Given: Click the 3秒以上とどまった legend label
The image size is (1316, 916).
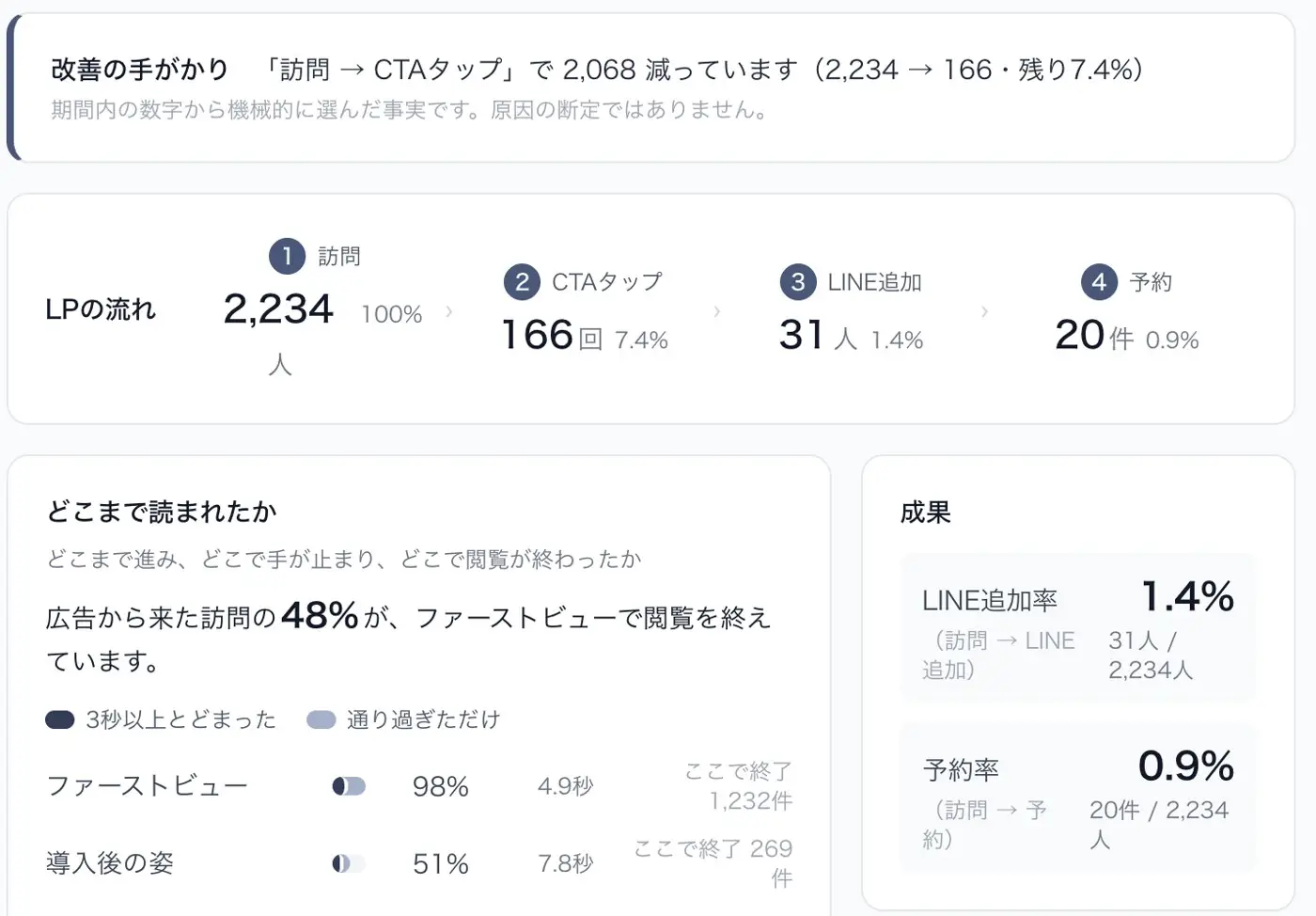Looking at the screenshot, I should pyautogui.click(x=180, y=719).
